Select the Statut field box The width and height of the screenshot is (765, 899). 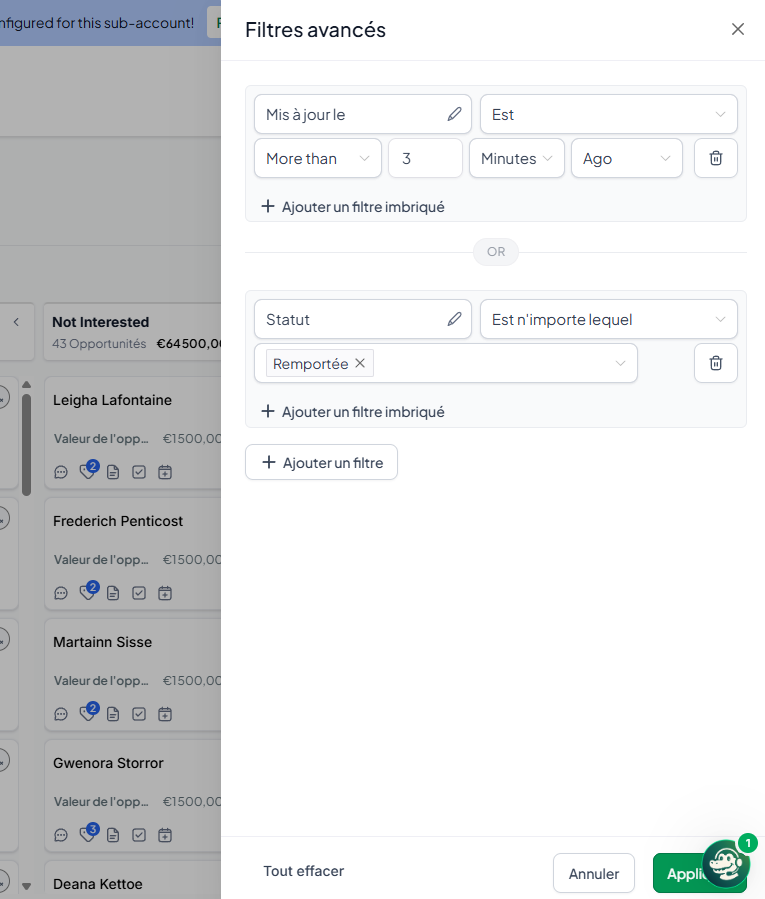tap(362, 319)
